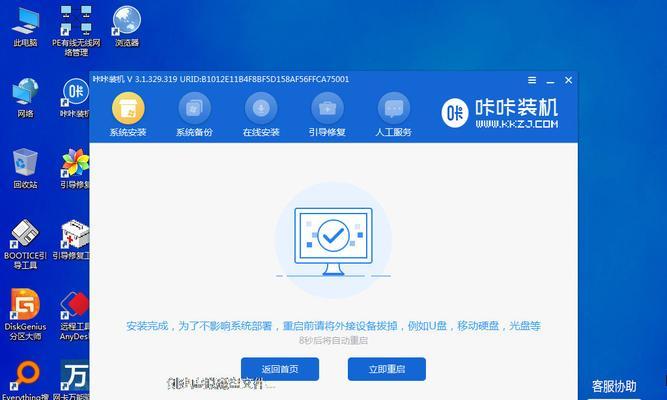Open the 网络 desktop icon
667x400 pixels.
pos(25,97)
